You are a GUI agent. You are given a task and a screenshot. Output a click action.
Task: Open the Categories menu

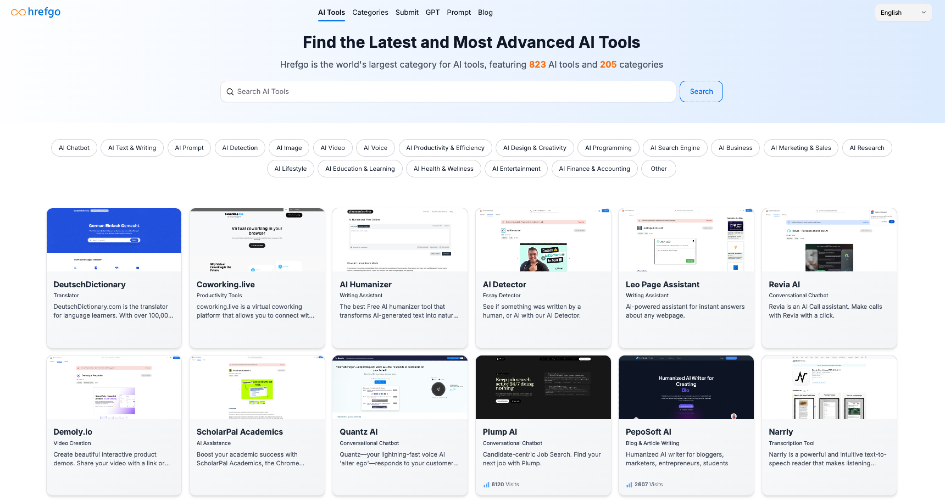pyautogui.click(x=370, y=12)
